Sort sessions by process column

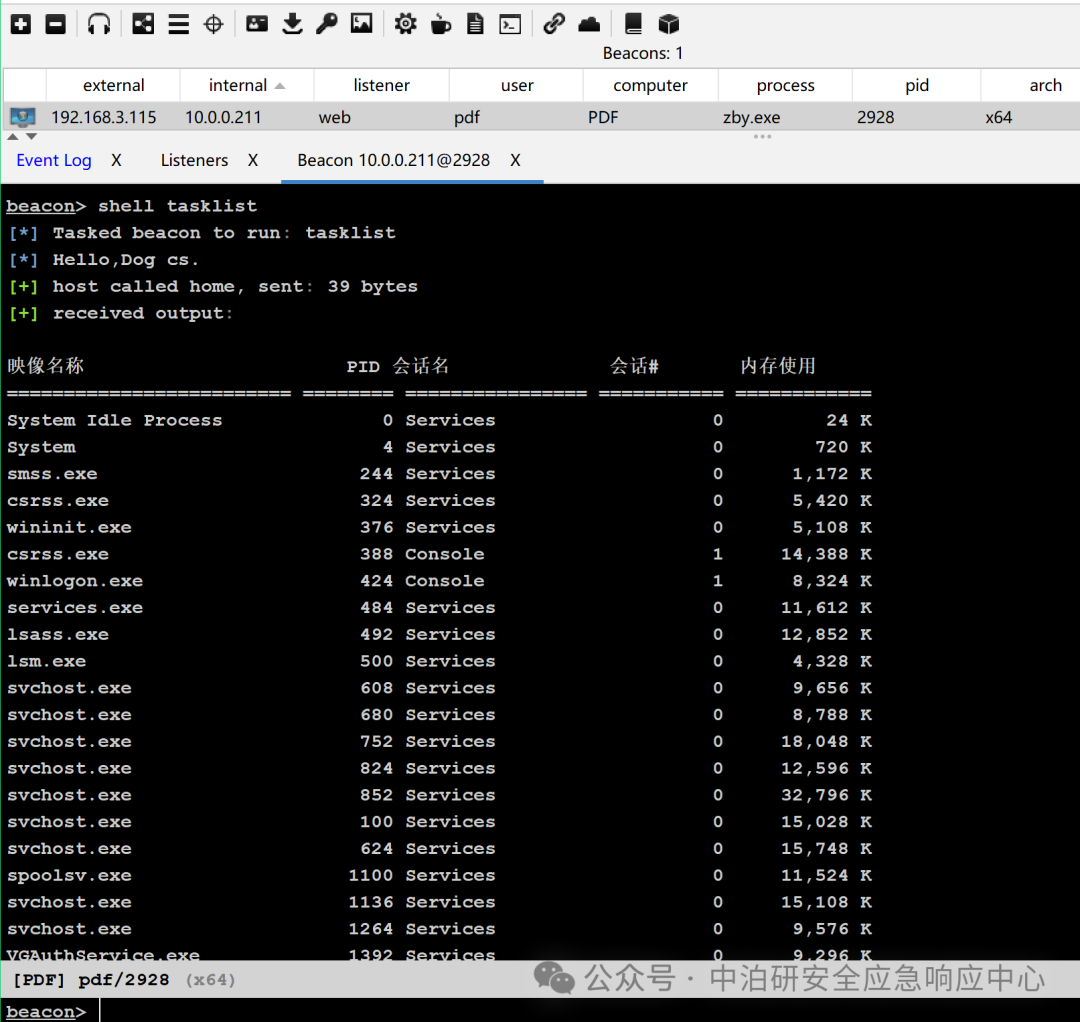(785, 85)
